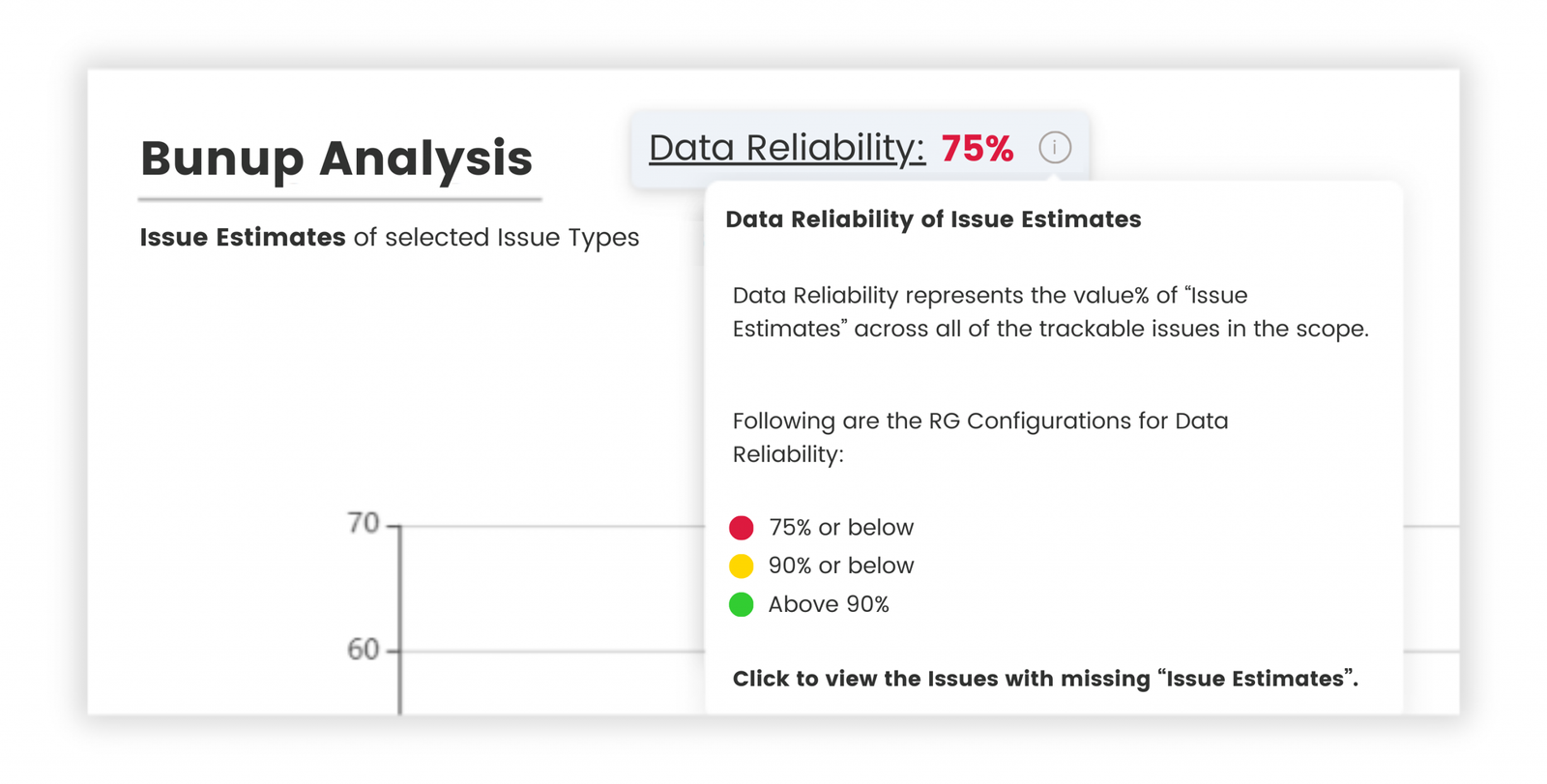
Task: Click the Issue Estimates subtitle text
Action: 389,238
